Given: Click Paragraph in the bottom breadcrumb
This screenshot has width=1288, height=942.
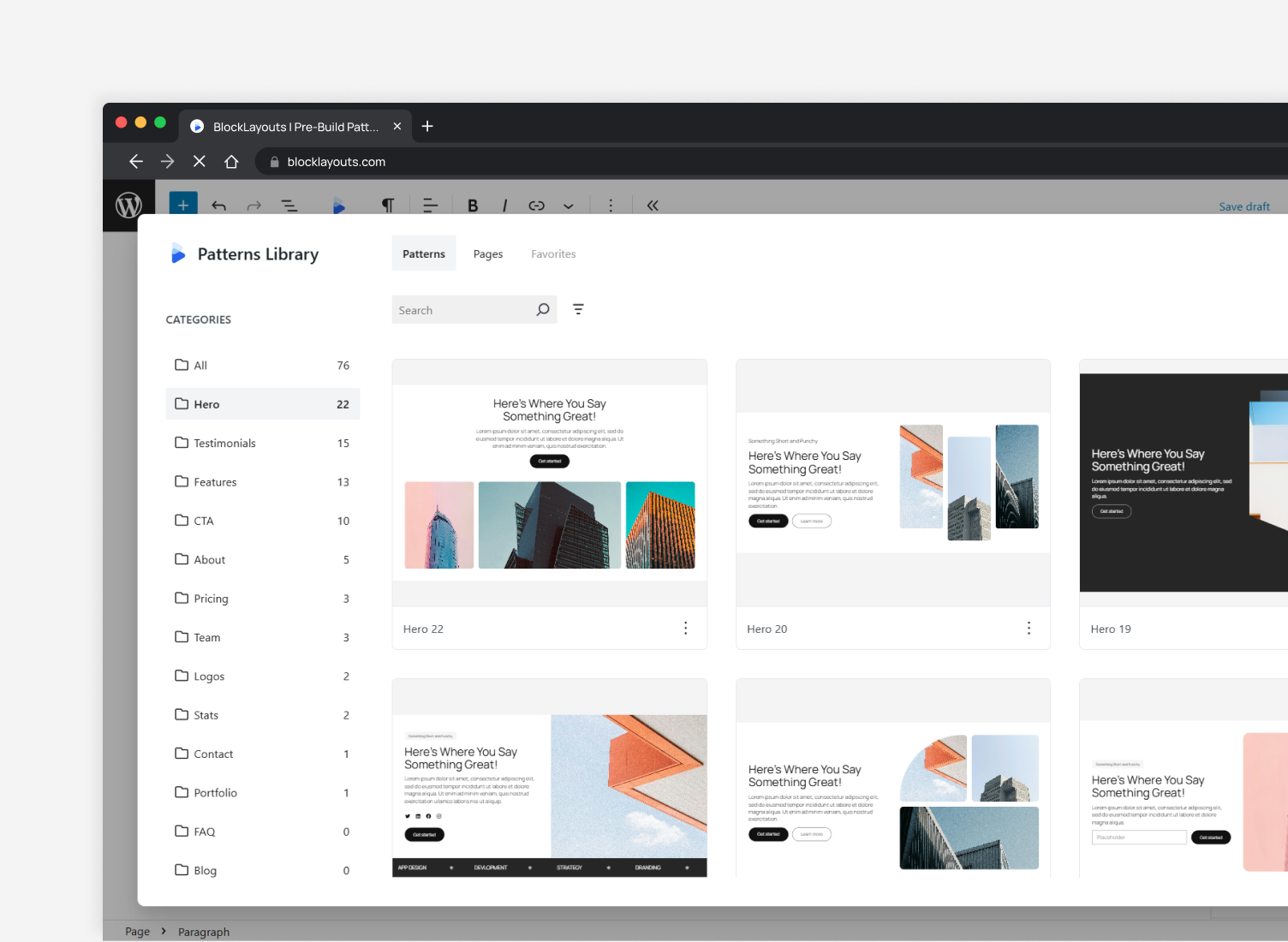Looking at the screenshot, I should click(204, 932).
